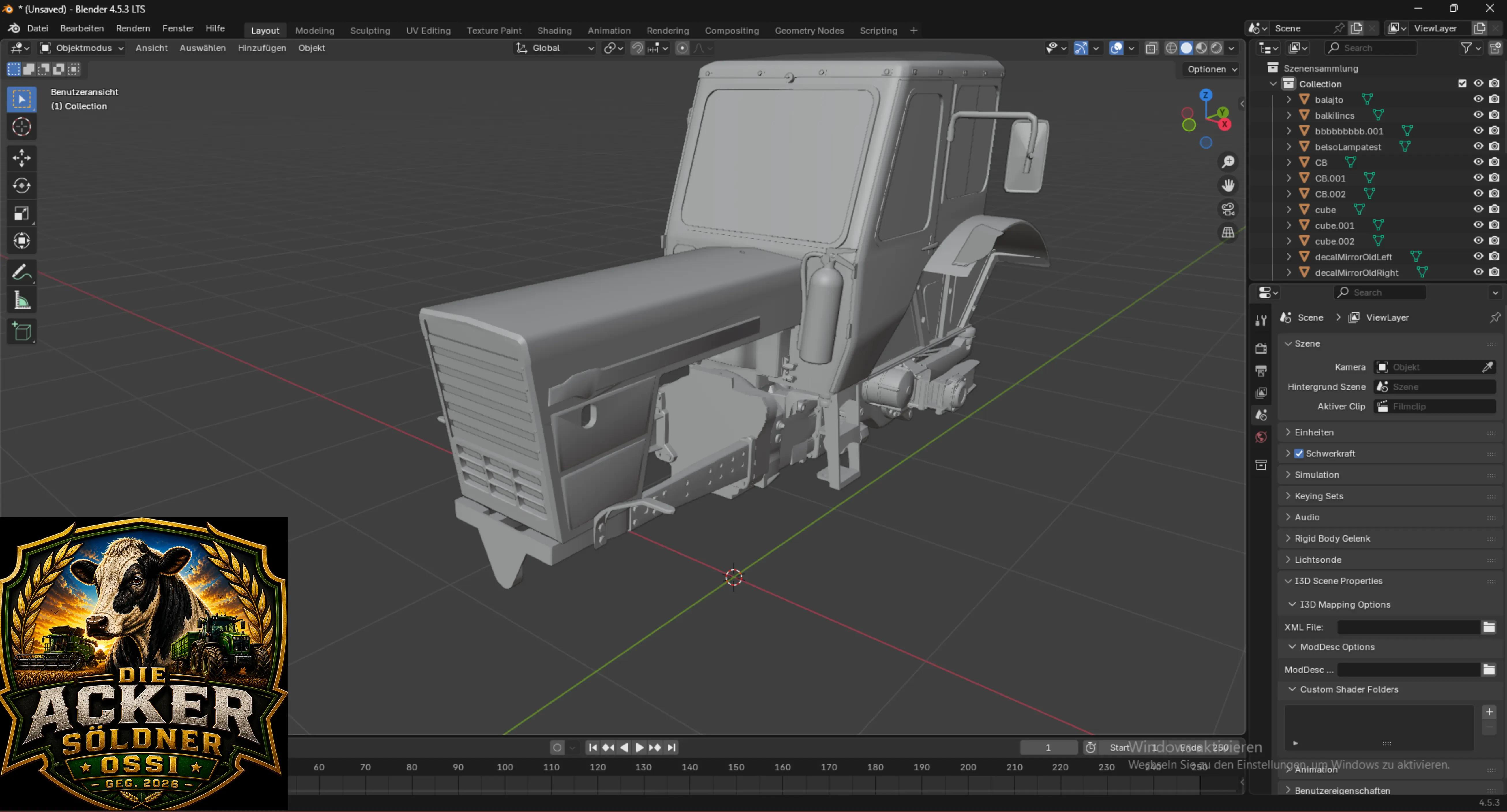The height and width of the screenshot is (812, 1507).
Task: Hide the CB.001 object in viewport
Action: click(1478, 178)
